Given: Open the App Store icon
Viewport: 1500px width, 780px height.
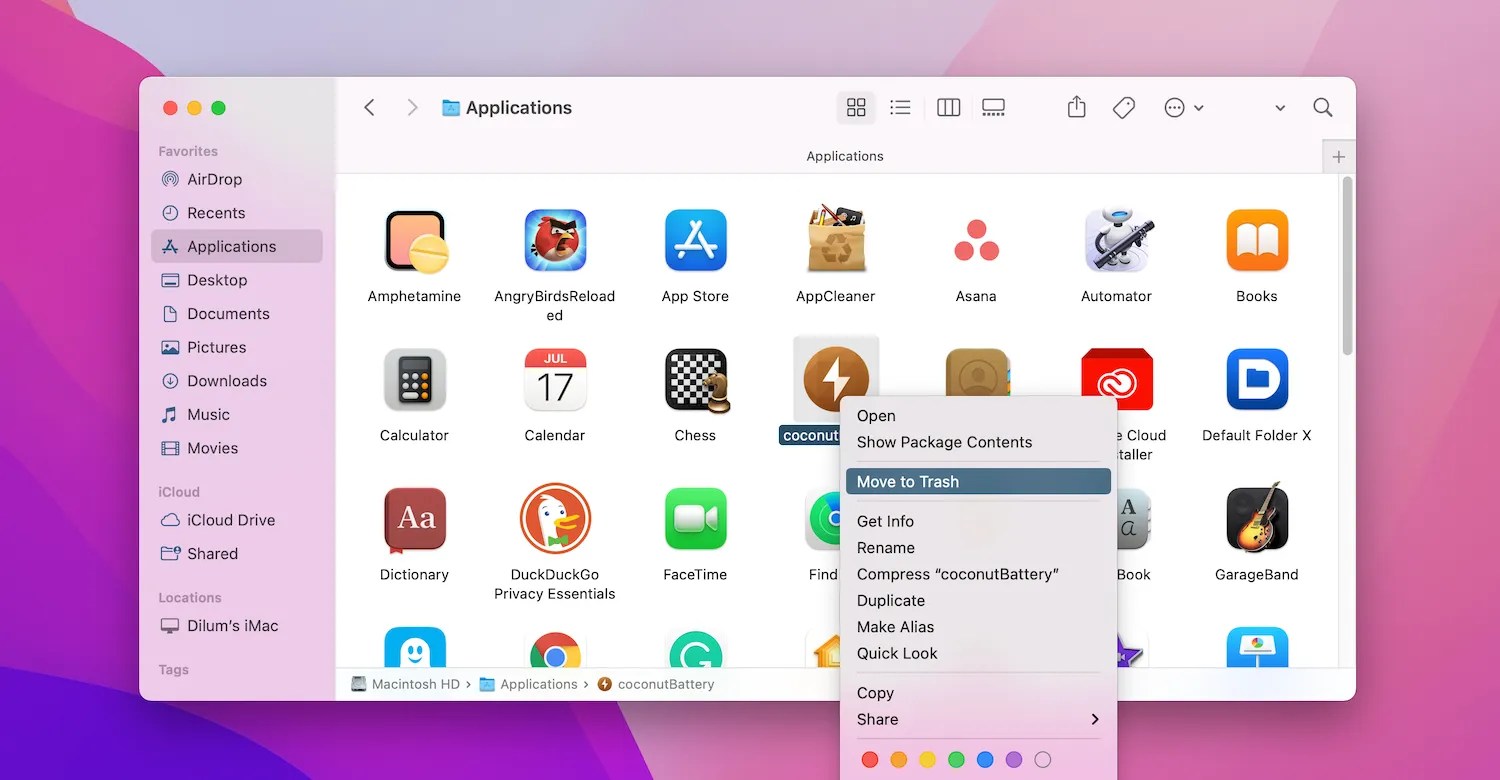Looking at the screenshot, I should tap(695, 240).
